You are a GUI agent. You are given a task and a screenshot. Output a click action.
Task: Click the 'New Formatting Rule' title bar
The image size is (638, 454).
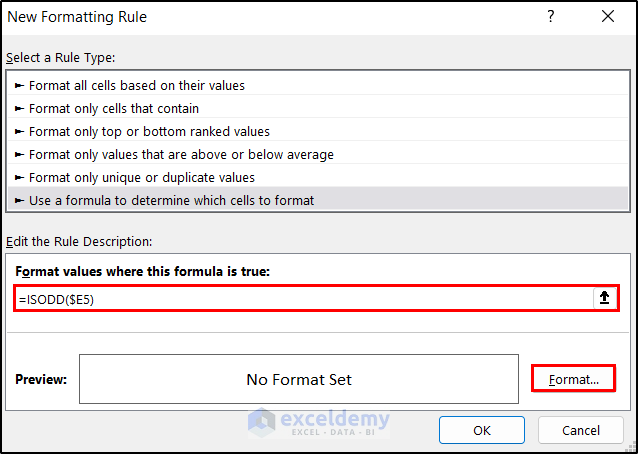(250, 17)
